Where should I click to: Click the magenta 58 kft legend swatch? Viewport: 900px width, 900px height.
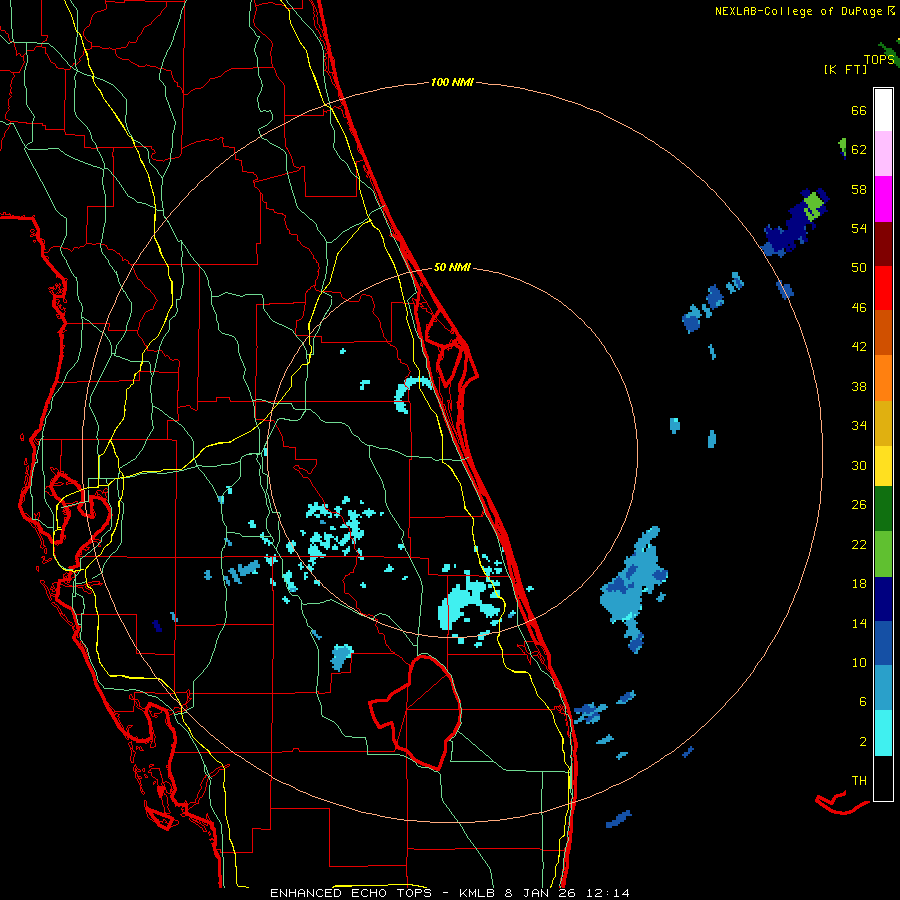(883, 199)
